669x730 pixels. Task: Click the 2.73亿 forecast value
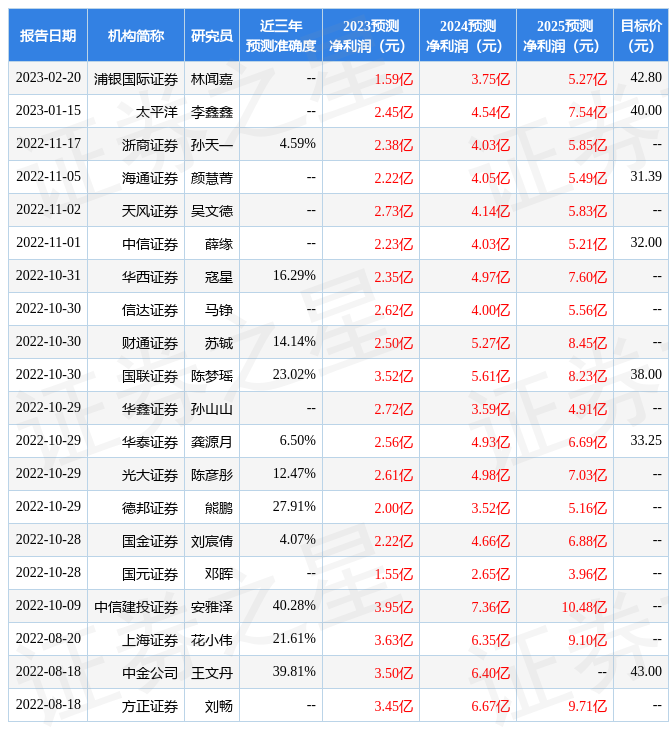pos(394,211)
